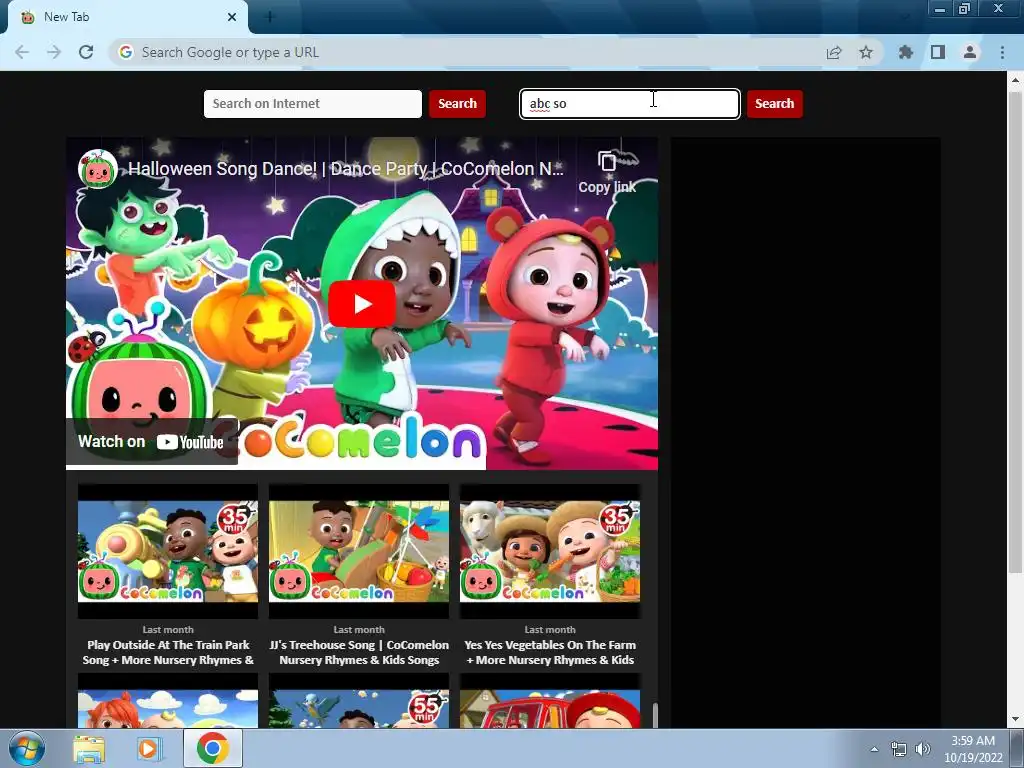Click the search field containing 'abc so'

630,104
